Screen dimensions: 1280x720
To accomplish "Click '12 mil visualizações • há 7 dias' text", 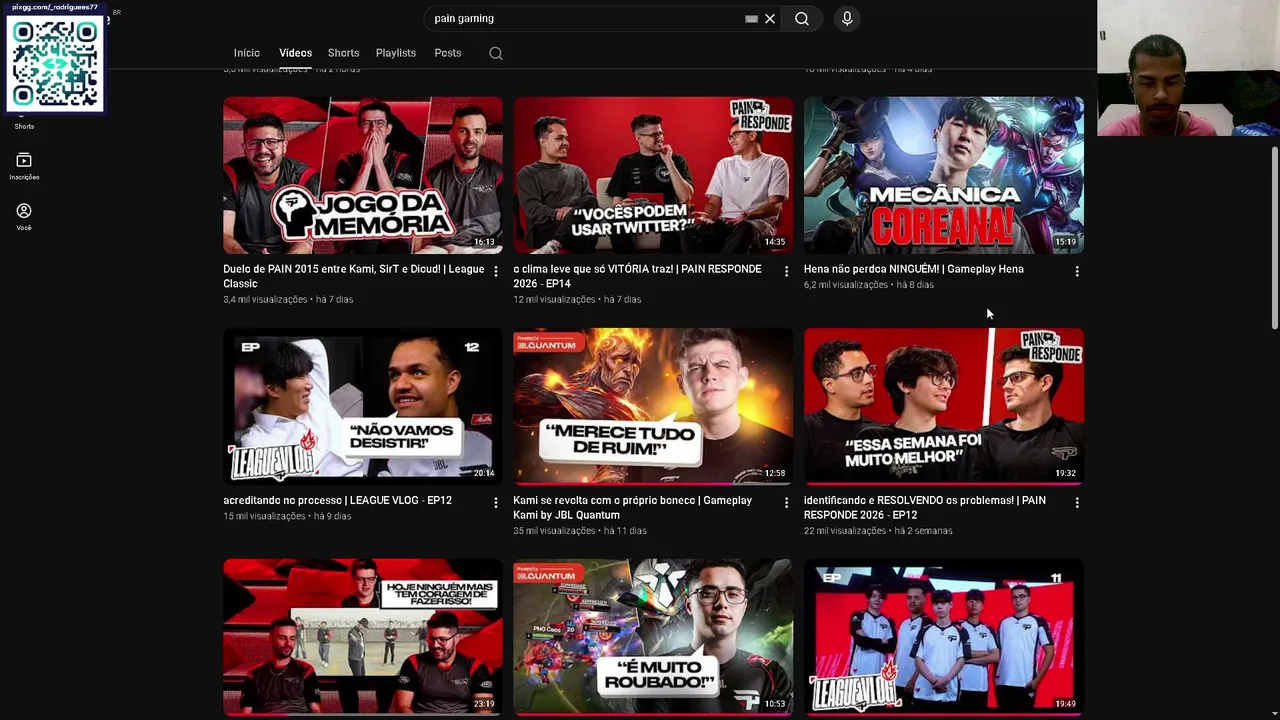I will tap(577, 300).
